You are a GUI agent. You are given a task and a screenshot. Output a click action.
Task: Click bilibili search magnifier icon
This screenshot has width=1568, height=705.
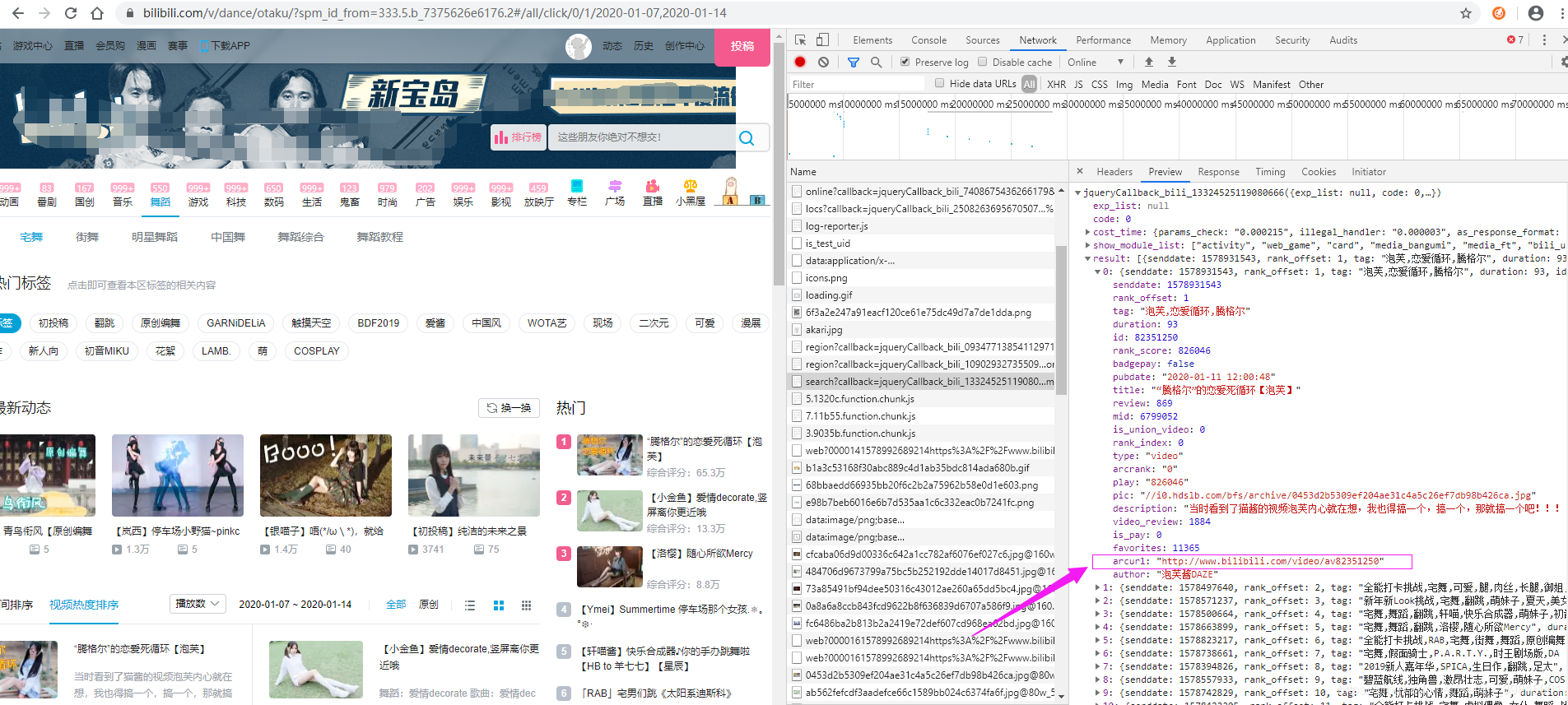(x=747, y=138)
